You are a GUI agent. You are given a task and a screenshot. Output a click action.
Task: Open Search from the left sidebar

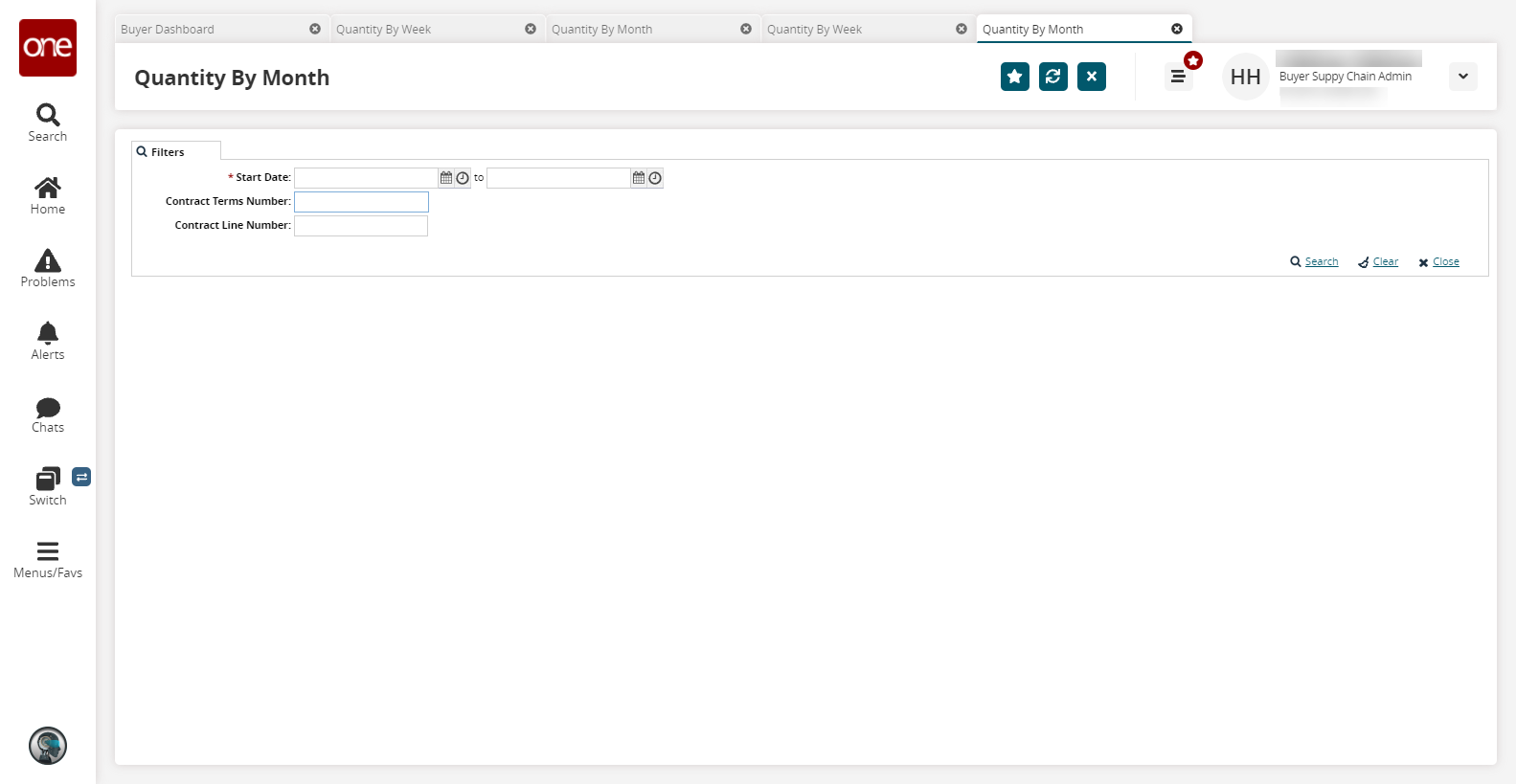click(x=48, y=123)
